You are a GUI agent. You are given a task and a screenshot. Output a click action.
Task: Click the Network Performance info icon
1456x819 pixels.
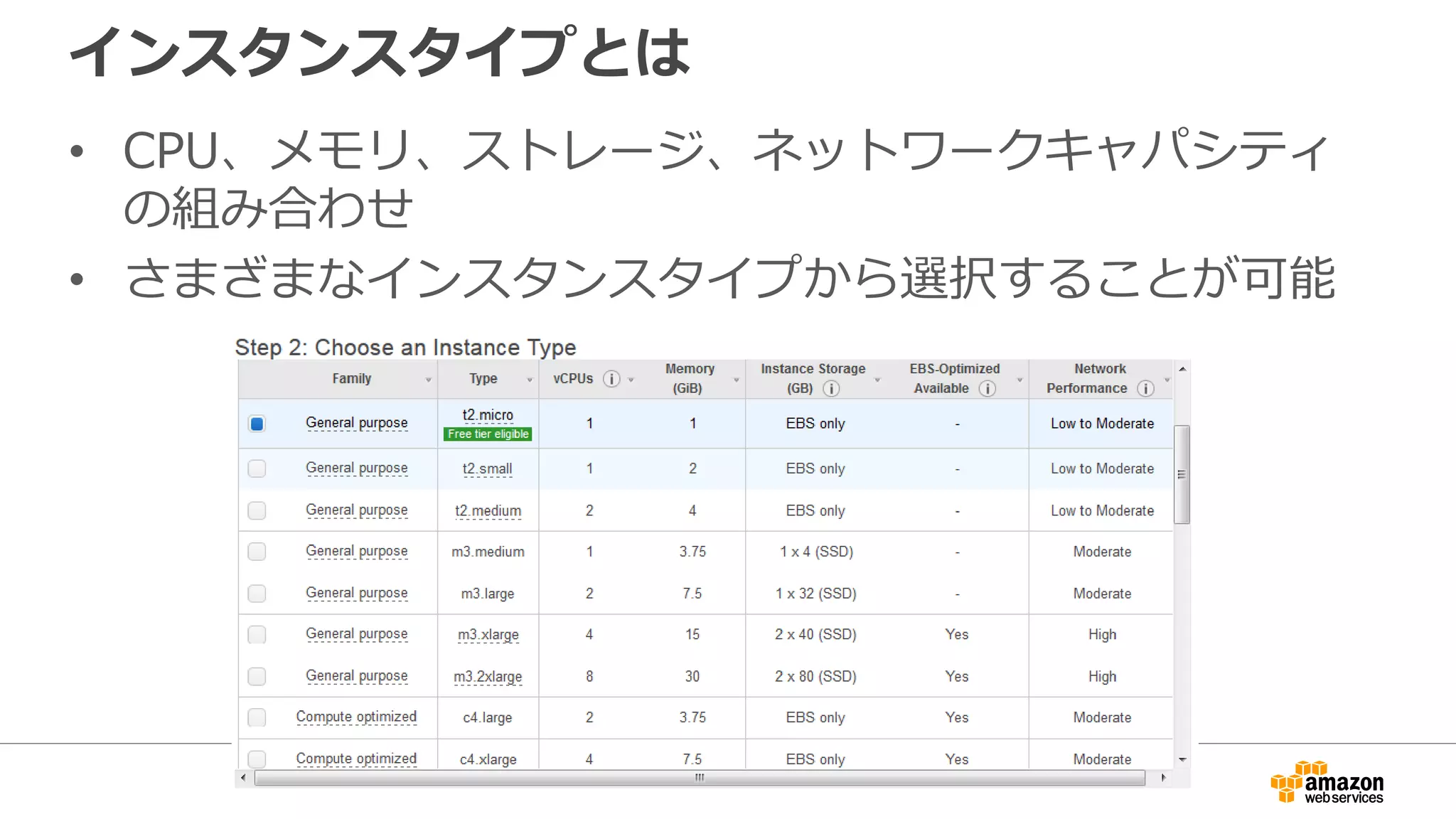[x=1145, y=389]
